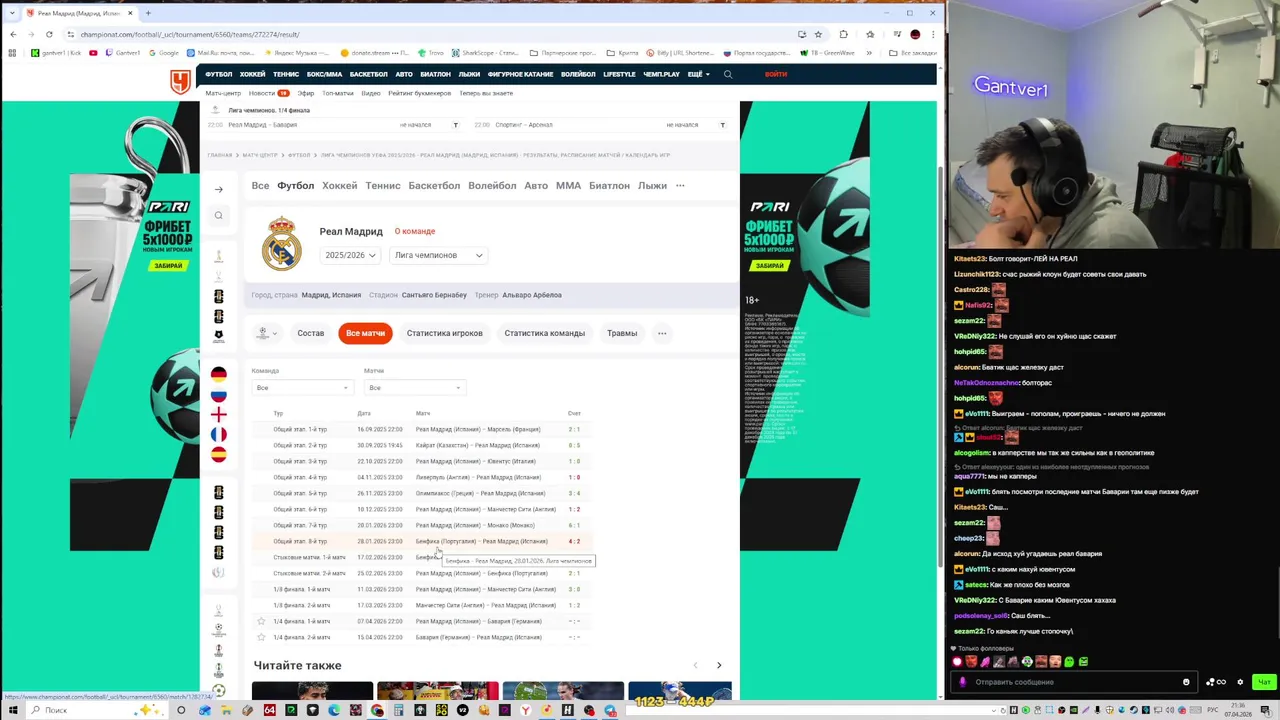Click Матч-центр link in subheader
Image resolution: width=1280 pixels, height=720 pixels.
224,93
